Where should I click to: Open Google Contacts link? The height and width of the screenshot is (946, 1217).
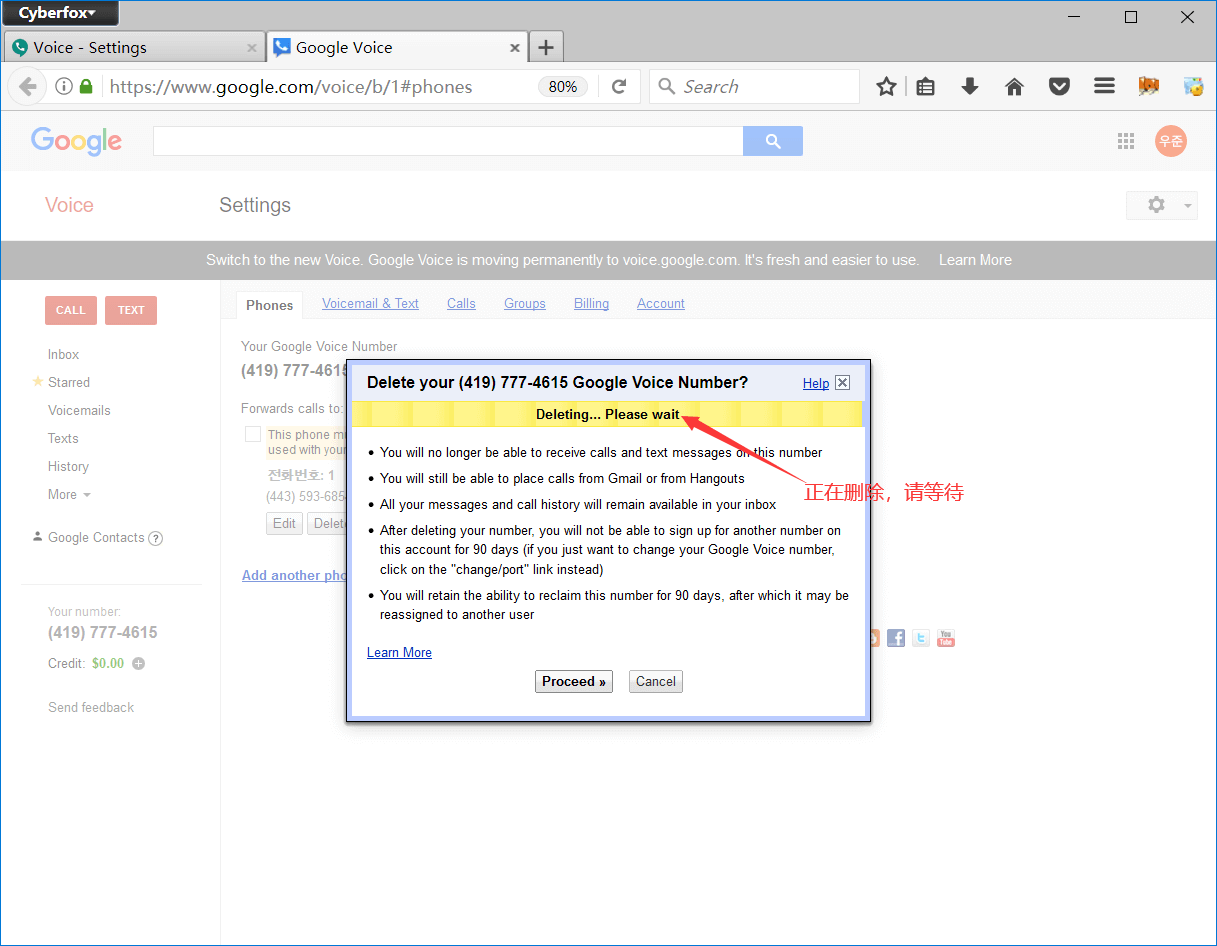96,537
